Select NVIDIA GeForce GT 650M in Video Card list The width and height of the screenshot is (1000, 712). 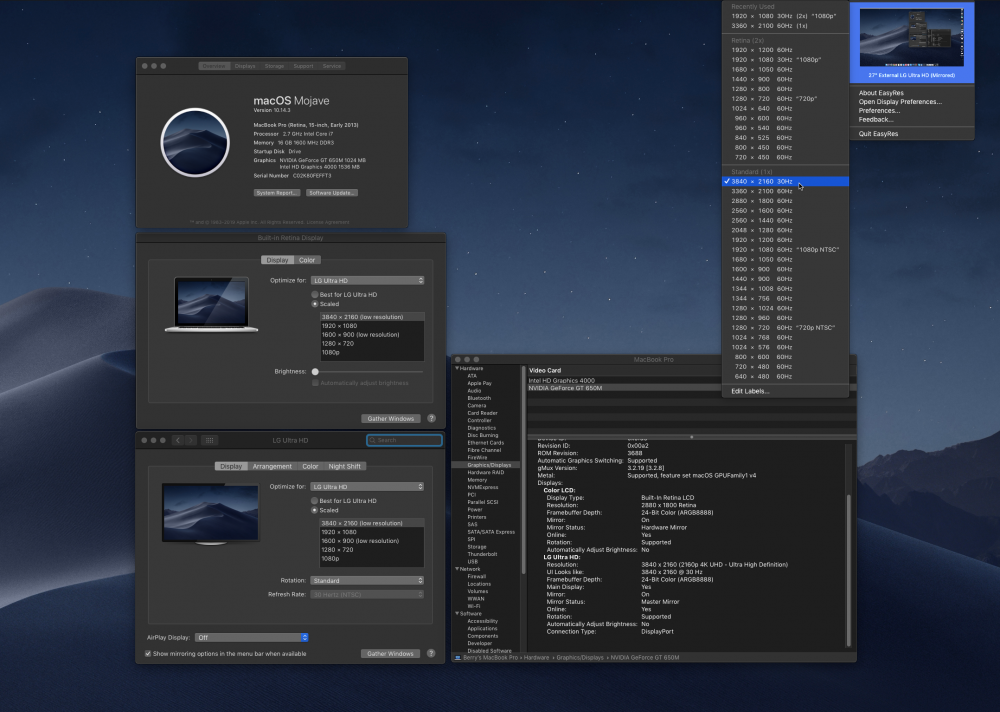pyautogui.click(x=624, y=388)
